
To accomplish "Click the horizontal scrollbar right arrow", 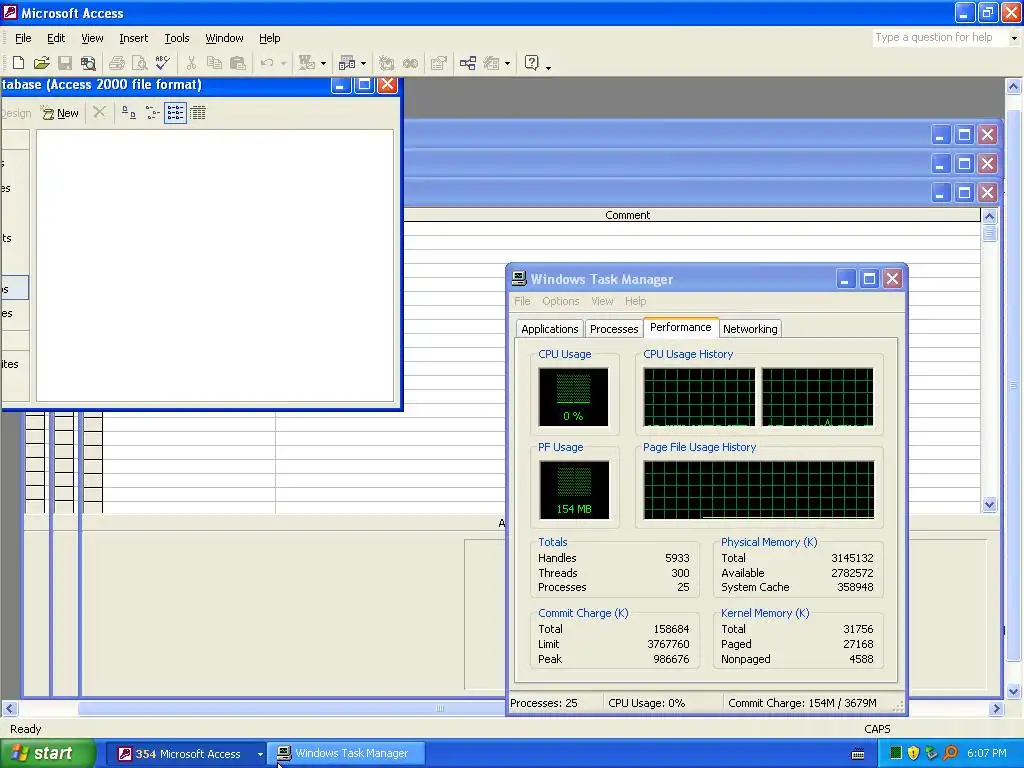I will [996, 708].
